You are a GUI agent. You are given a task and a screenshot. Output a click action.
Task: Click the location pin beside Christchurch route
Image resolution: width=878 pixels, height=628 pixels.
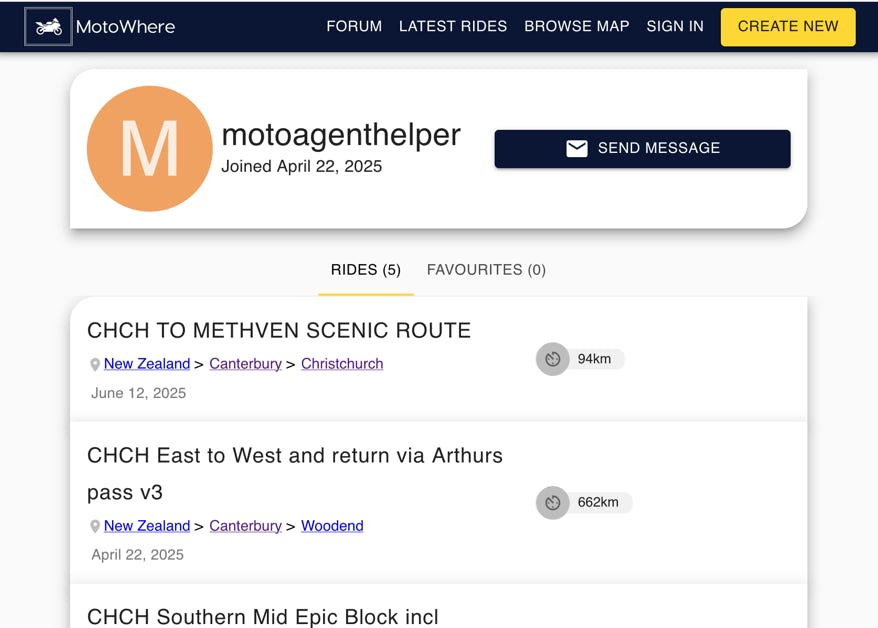95,364
